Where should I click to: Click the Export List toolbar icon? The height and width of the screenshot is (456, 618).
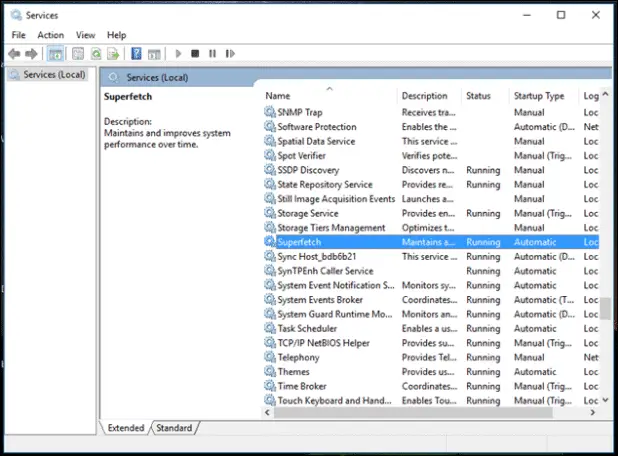[x=113, y=54]
